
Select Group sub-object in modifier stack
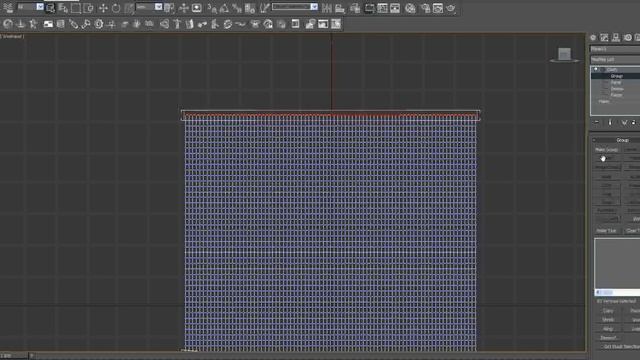616,76
